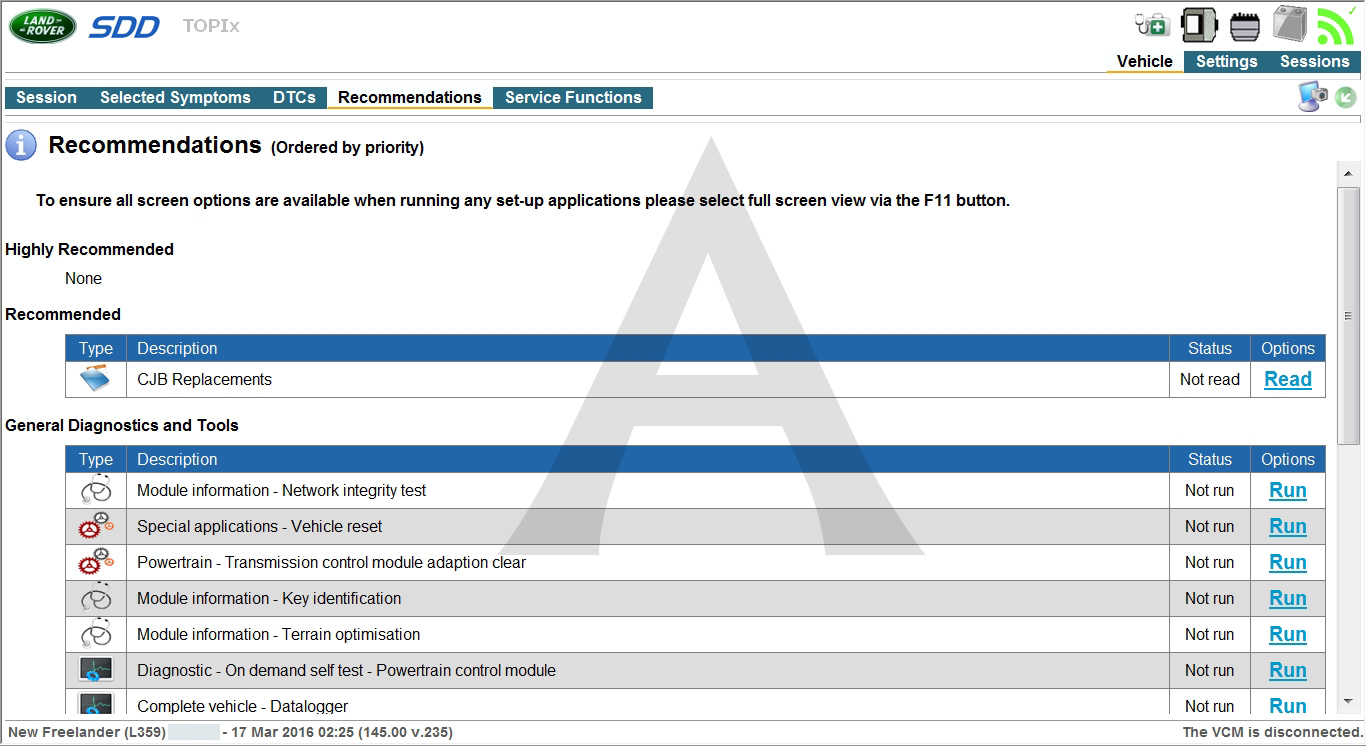Switch to the Service Functions tab

click(x=573, y=97)
